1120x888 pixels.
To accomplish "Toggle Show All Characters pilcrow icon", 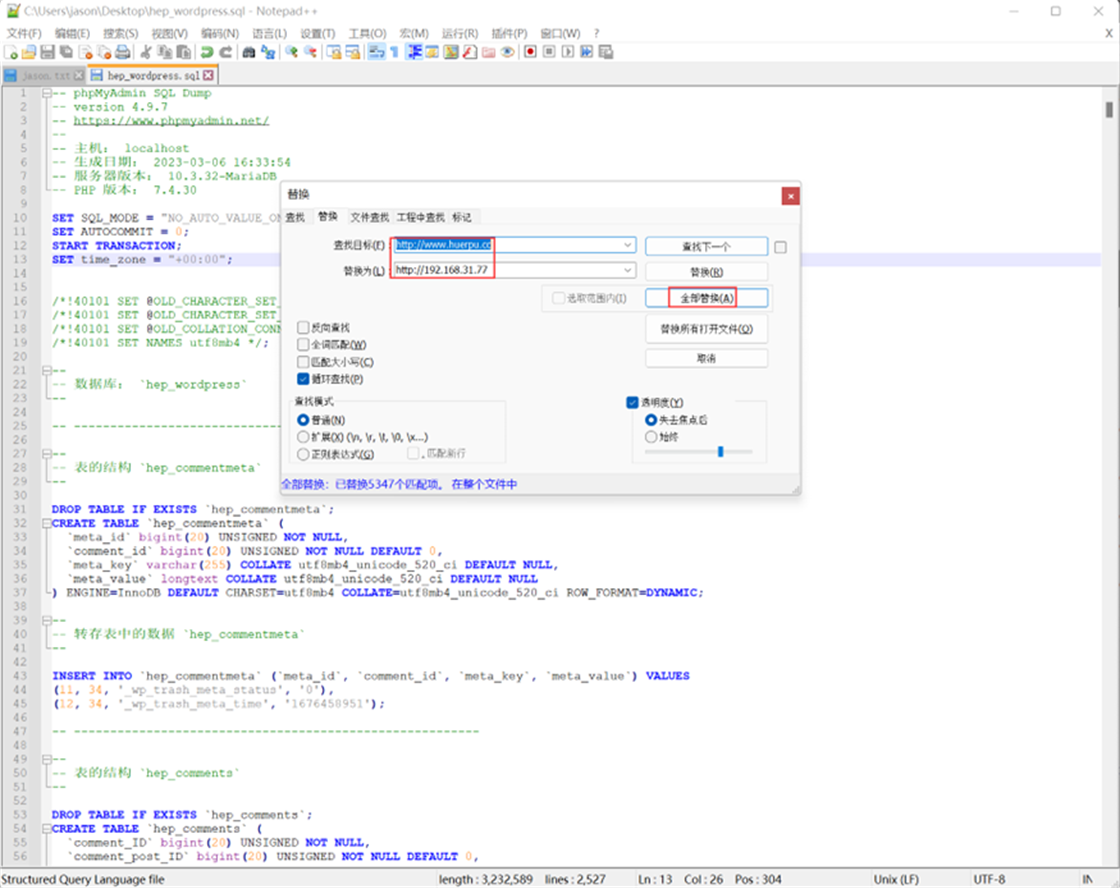I will click(x=394, y=52).
